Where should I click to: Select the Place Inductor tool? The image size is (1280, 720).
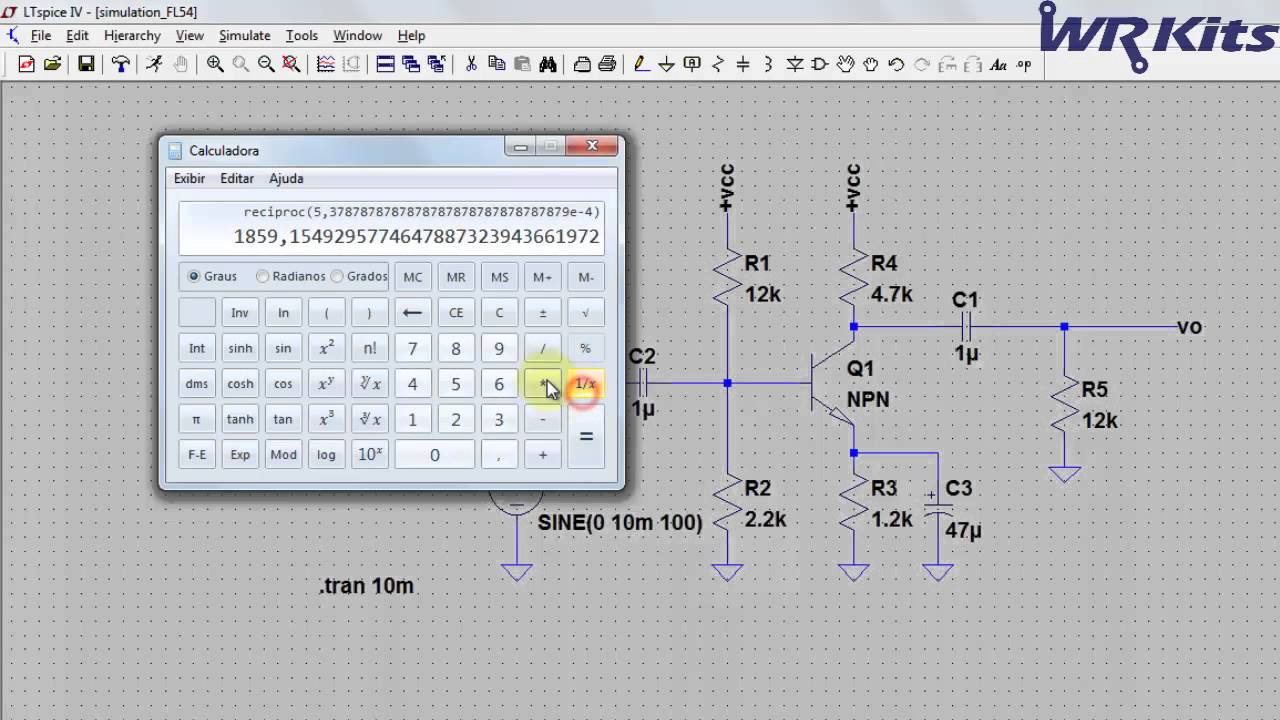tap(768, 64)
